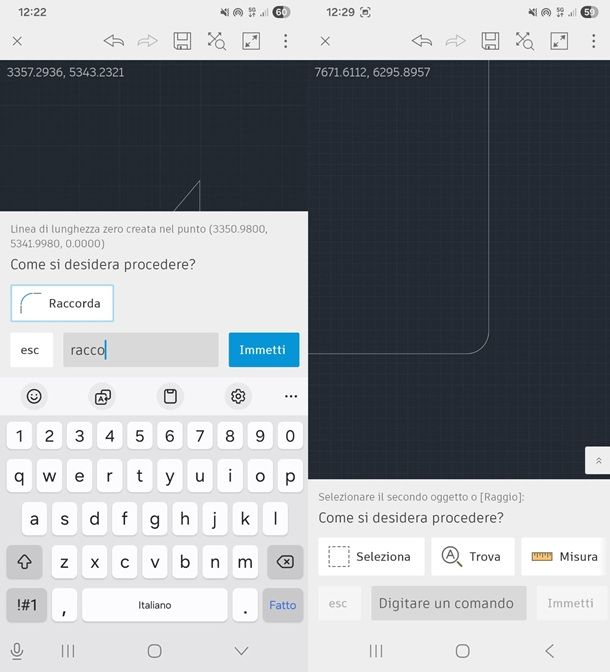Switch to symbols with the !#1 key

pos(27,605)
